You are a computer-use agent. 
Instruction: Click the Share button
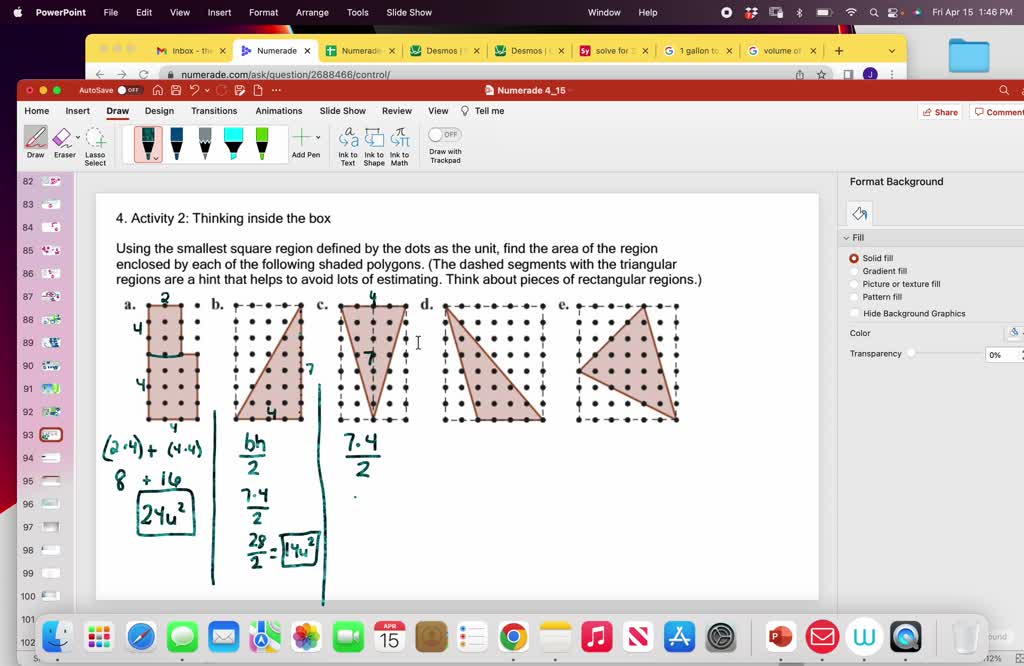pos(940,111)
